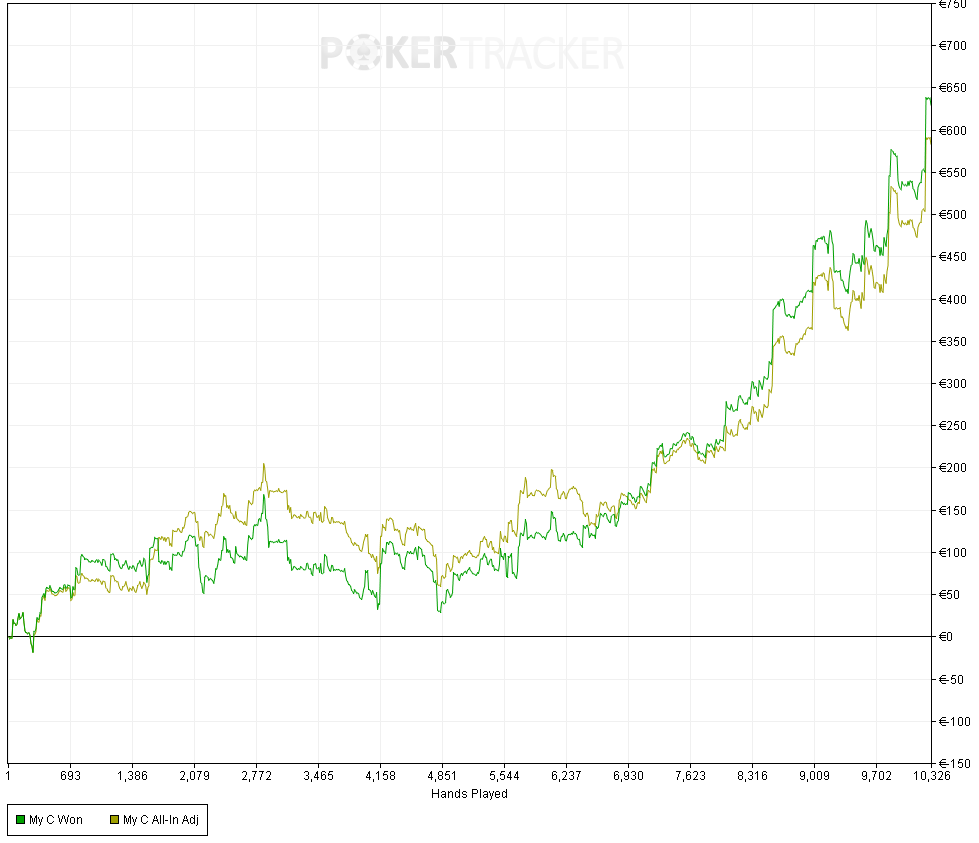
Task: Click the €500 y-axis label
Action: tap(952, 215)
